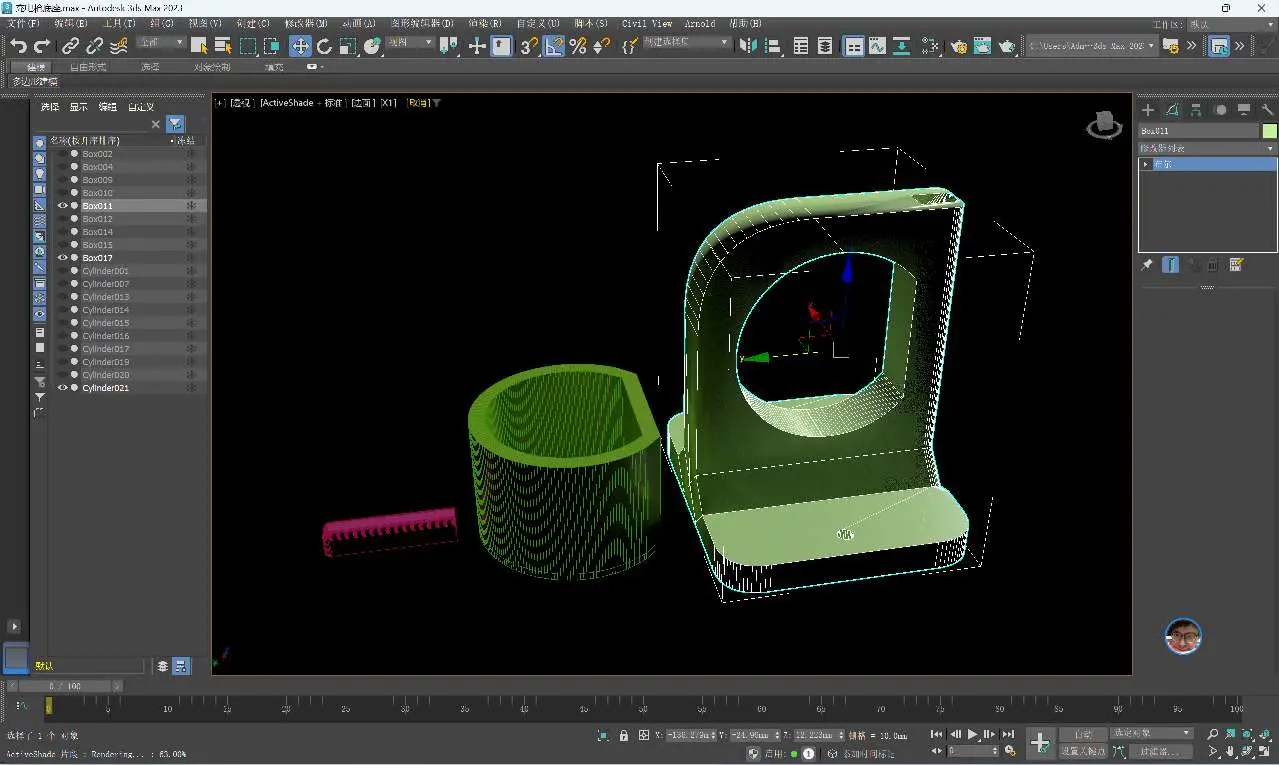This screenshot has height=765, width=1279.
Task: Open the Select by Name list tool
Action: coord(223,46)
